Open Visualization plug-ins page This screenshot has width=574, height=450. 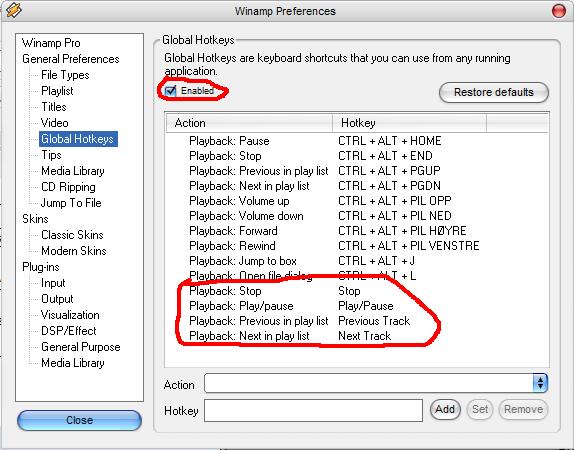pos(70,315)
